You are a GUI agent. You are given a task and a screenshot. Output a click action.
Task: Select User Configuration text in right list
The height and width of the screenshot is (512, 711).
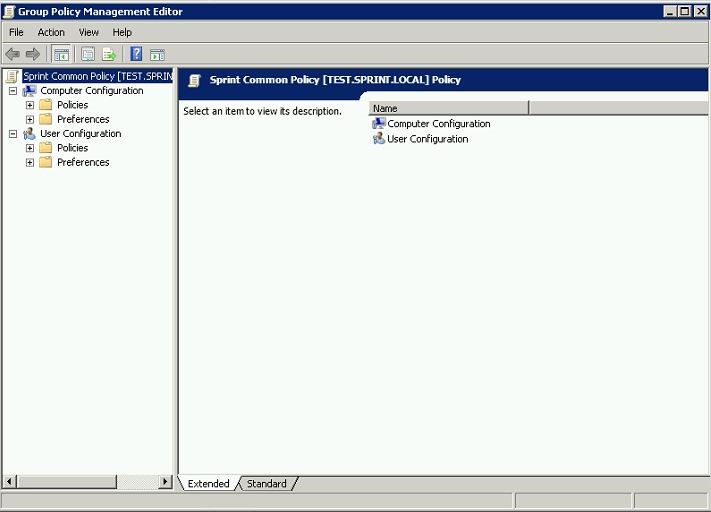click(428, 139)
